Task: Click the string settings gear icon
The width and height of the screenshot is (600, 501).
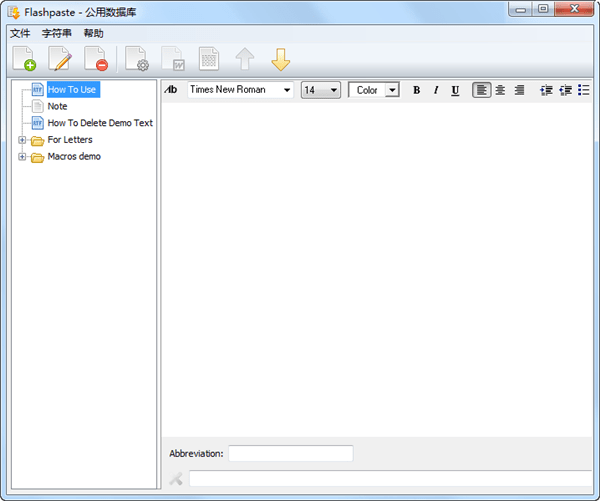Action: [x=137, y=60]
